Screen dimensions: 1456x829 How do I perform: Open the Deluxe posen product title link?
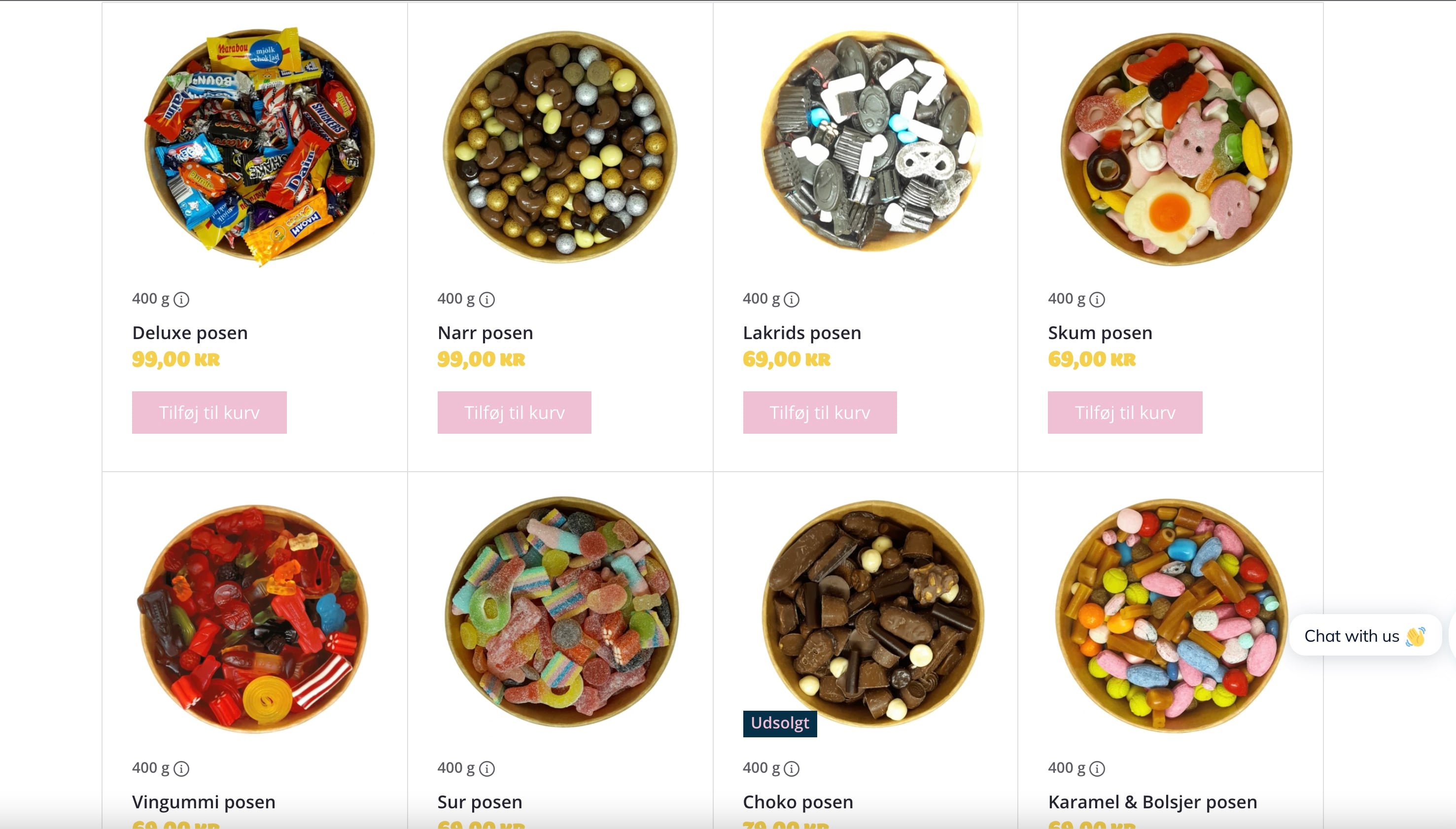tap(190, 333)
